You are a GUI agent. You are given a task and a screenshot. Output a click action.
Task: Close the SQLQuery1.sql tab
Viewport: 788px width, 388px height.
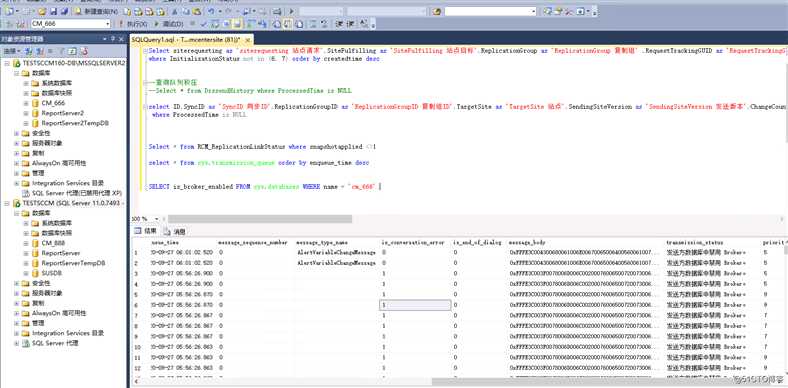click(x=247, y=40)
